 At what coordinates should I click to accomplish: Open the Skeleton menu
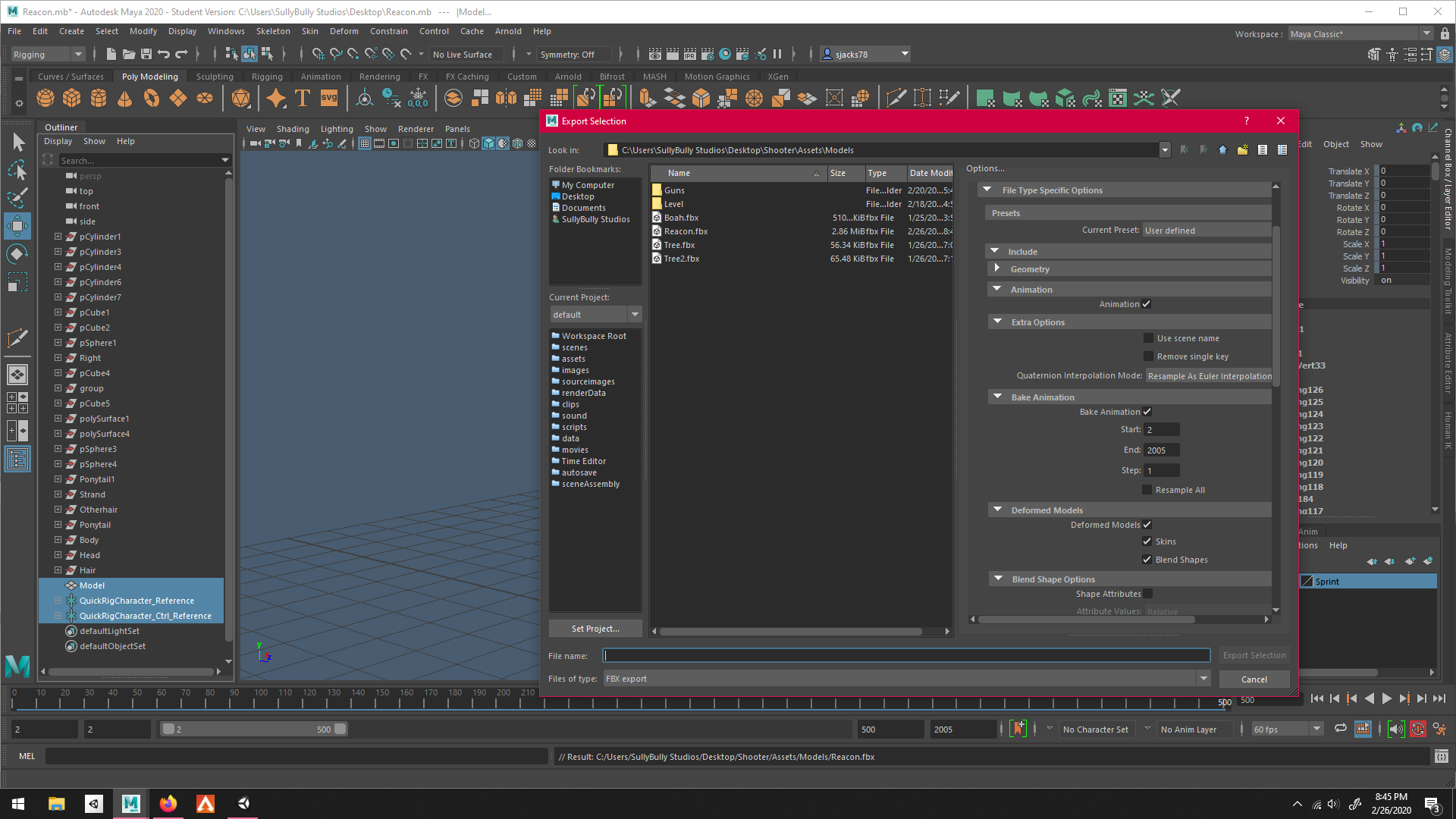coord(272,31)
